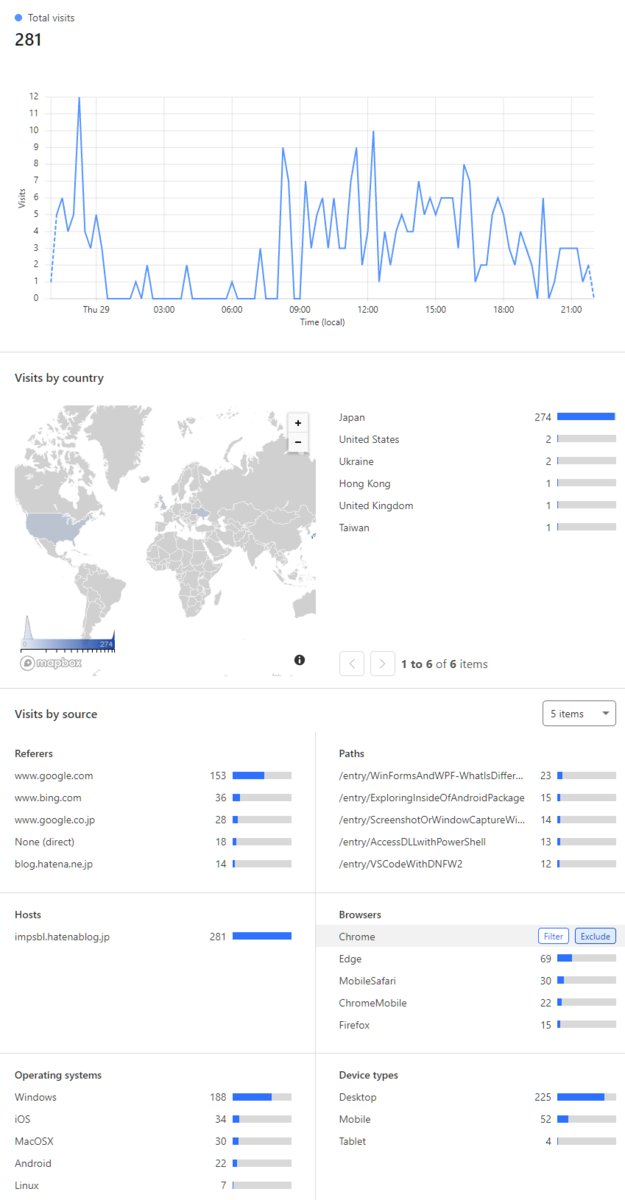Select referer www.google.co.jp
Screen dimensions: 625x1200
coord(153,820)
